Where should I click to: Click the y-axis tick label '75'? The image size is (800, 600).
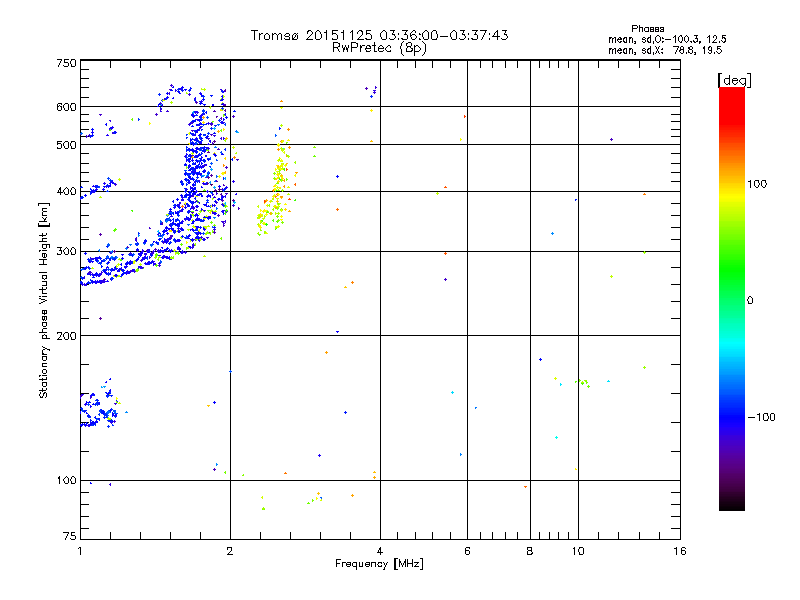[70, 536]
